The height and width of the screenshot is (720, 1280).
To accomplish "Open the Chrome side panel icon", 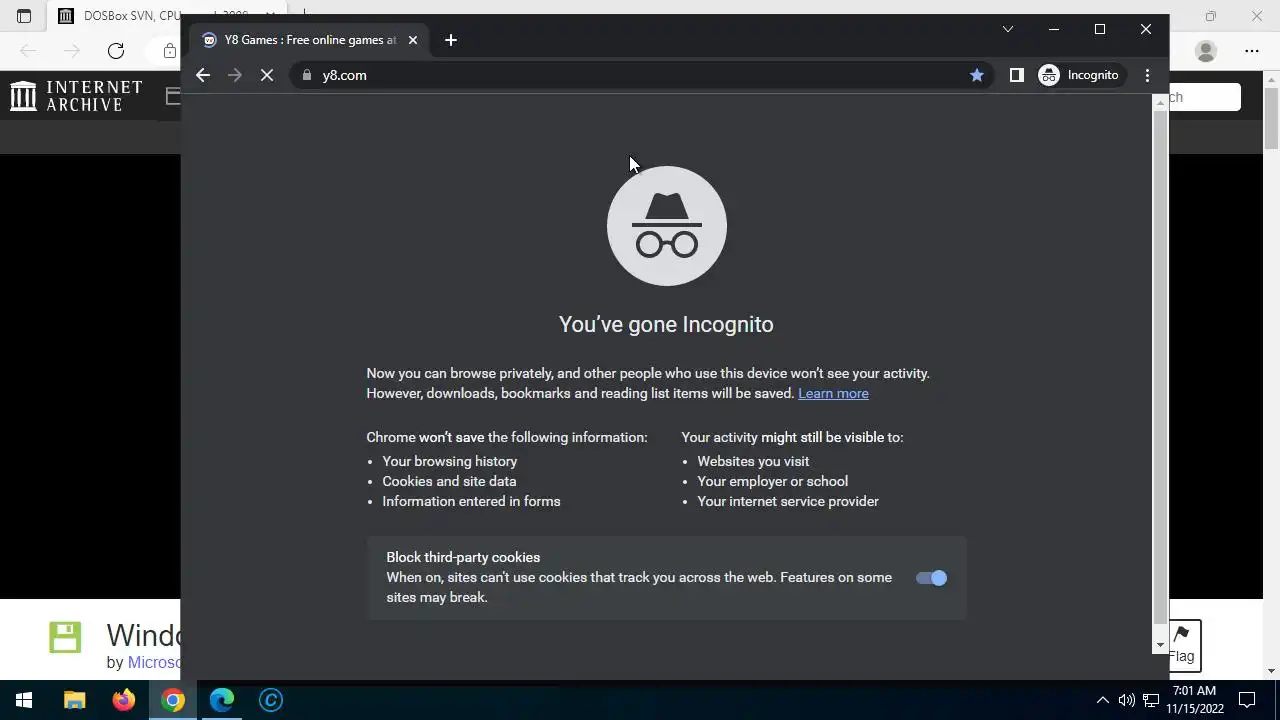I will (x=1016, y=75).
